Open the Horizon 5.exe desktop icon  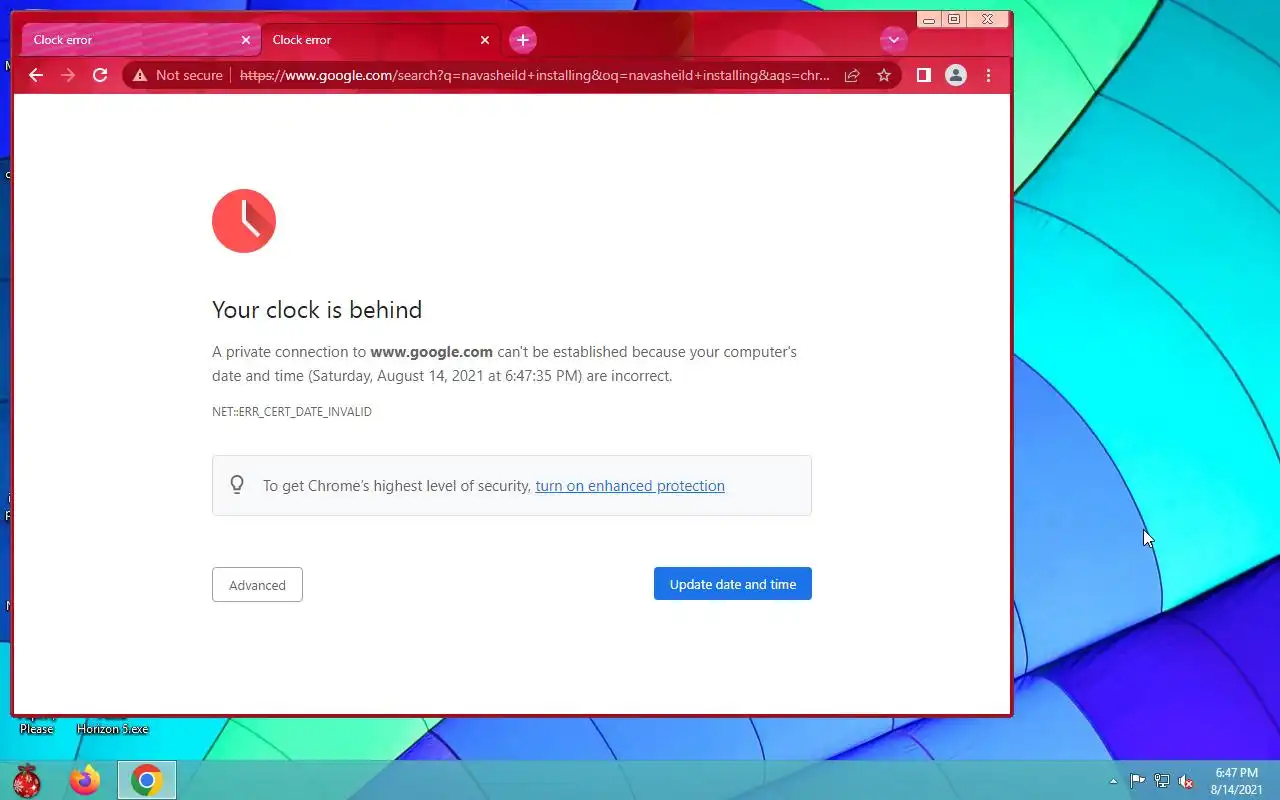click(x=112, y=729)
